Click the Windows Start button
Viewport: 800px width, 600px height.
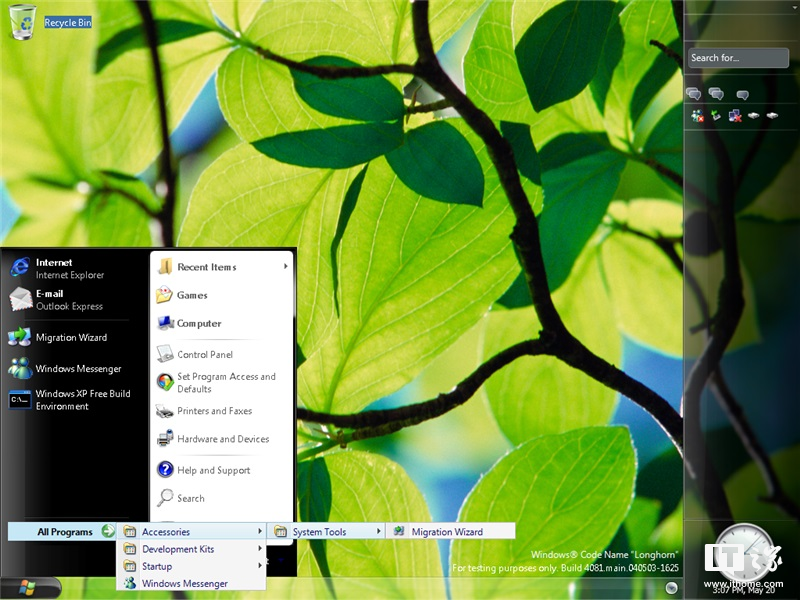(x=30, y=588)
